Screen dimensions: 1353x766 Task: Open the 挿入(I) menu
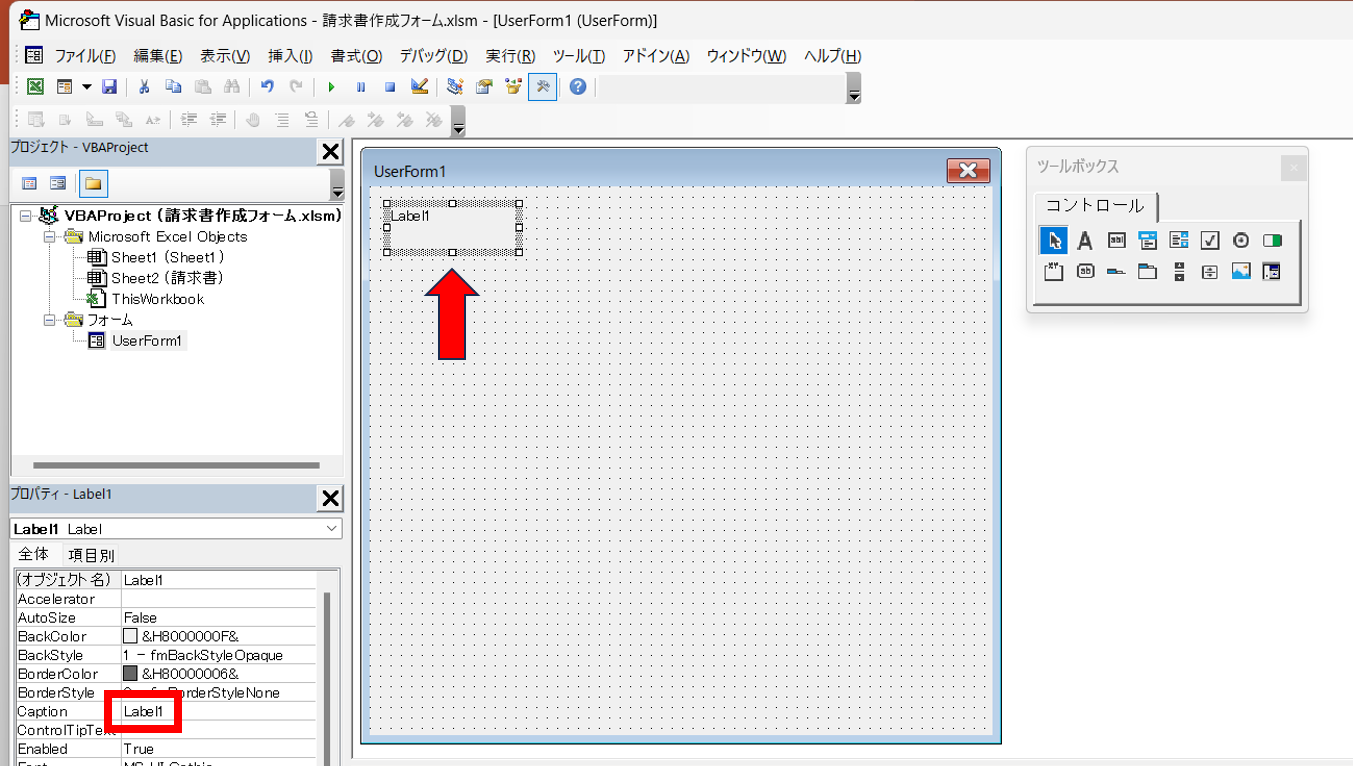(x=290, y=56)
